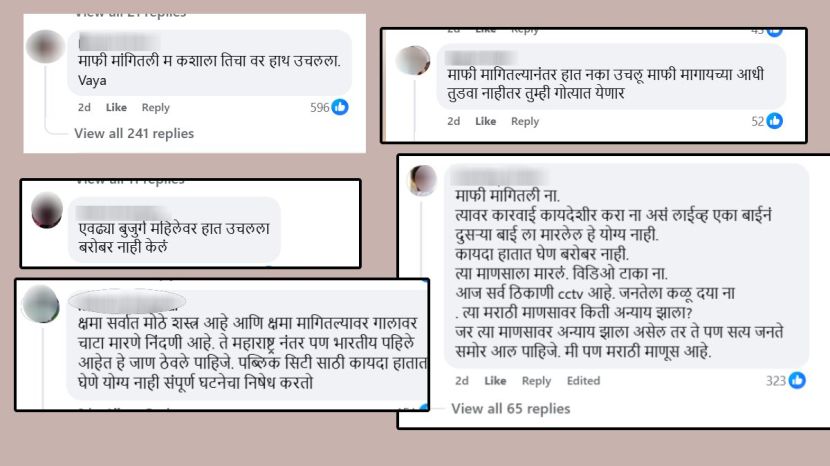830x466 pixels.
Task: Reply to the comment ending with Vaya
Action: (155, 107)
